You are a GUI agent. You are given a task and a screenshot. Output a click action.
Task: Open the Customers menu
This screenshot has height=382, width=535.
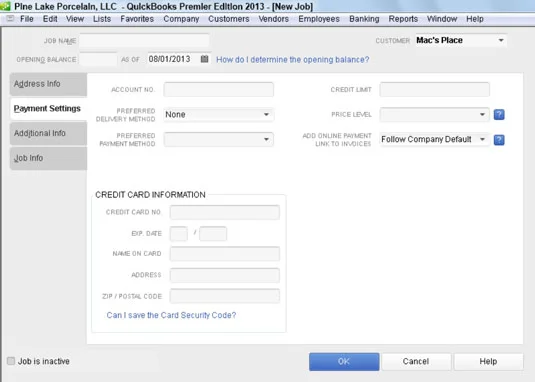229,19
